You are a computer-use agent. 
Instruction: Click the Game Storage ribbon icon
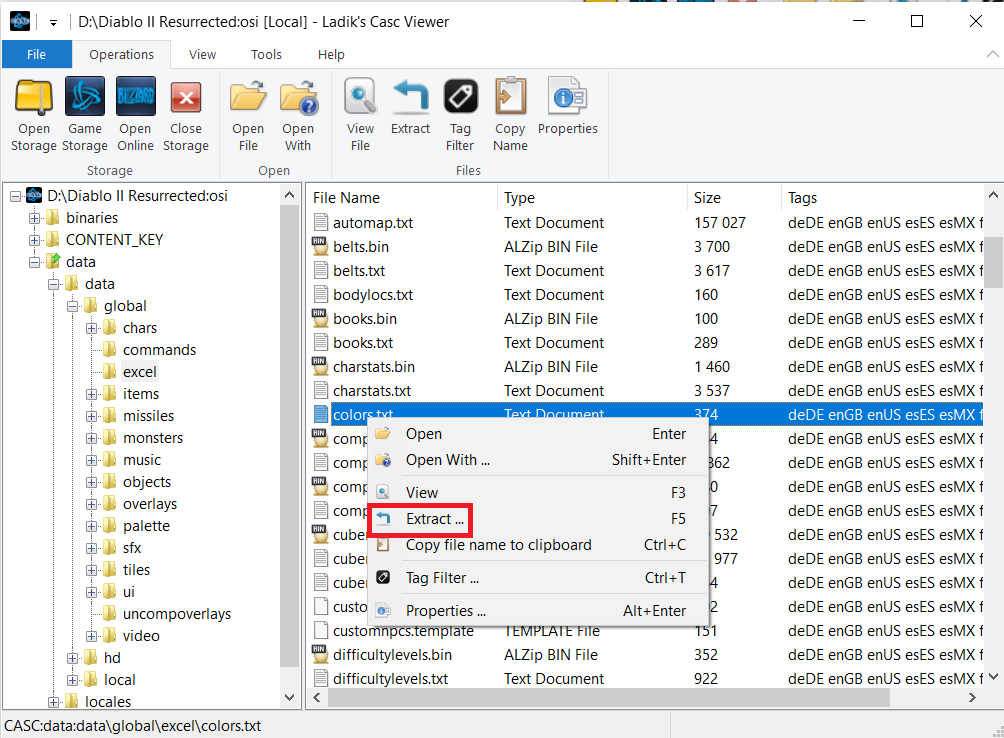[x=85, y=97]
